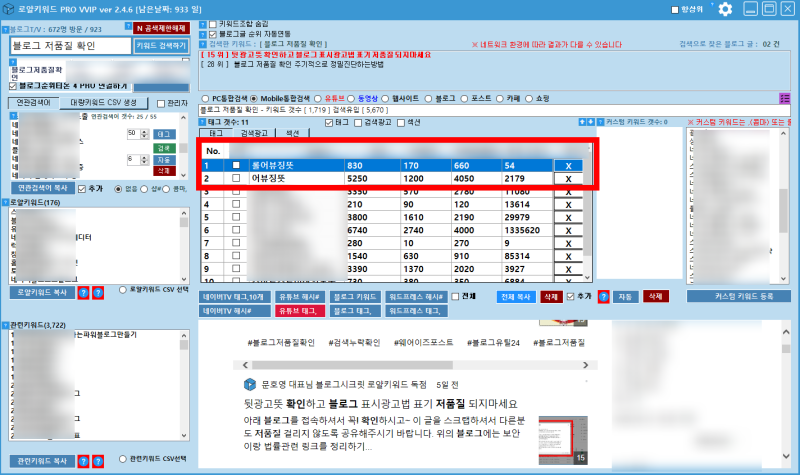Image resolution: width=800 pixels, height=475 pixels.
Task: Click help icon next to 키워드조합 숨김
Action: click(x=203, y=24)
